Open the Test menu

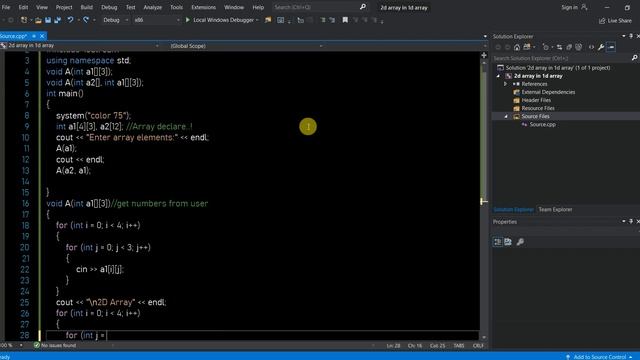pos(130,7)
